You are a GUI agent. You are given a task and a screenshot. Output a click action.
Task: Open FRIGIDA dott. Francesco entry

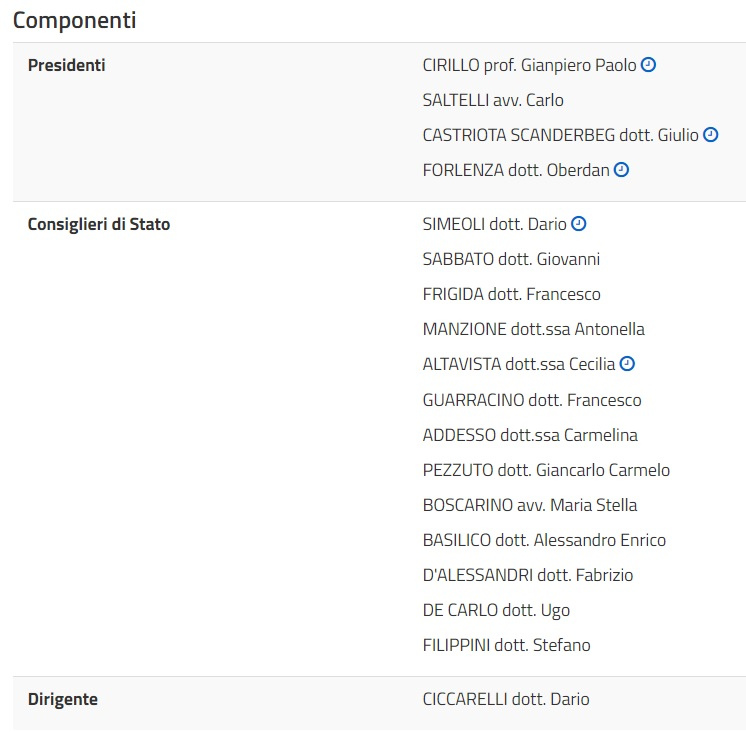[x=511, y=294]
